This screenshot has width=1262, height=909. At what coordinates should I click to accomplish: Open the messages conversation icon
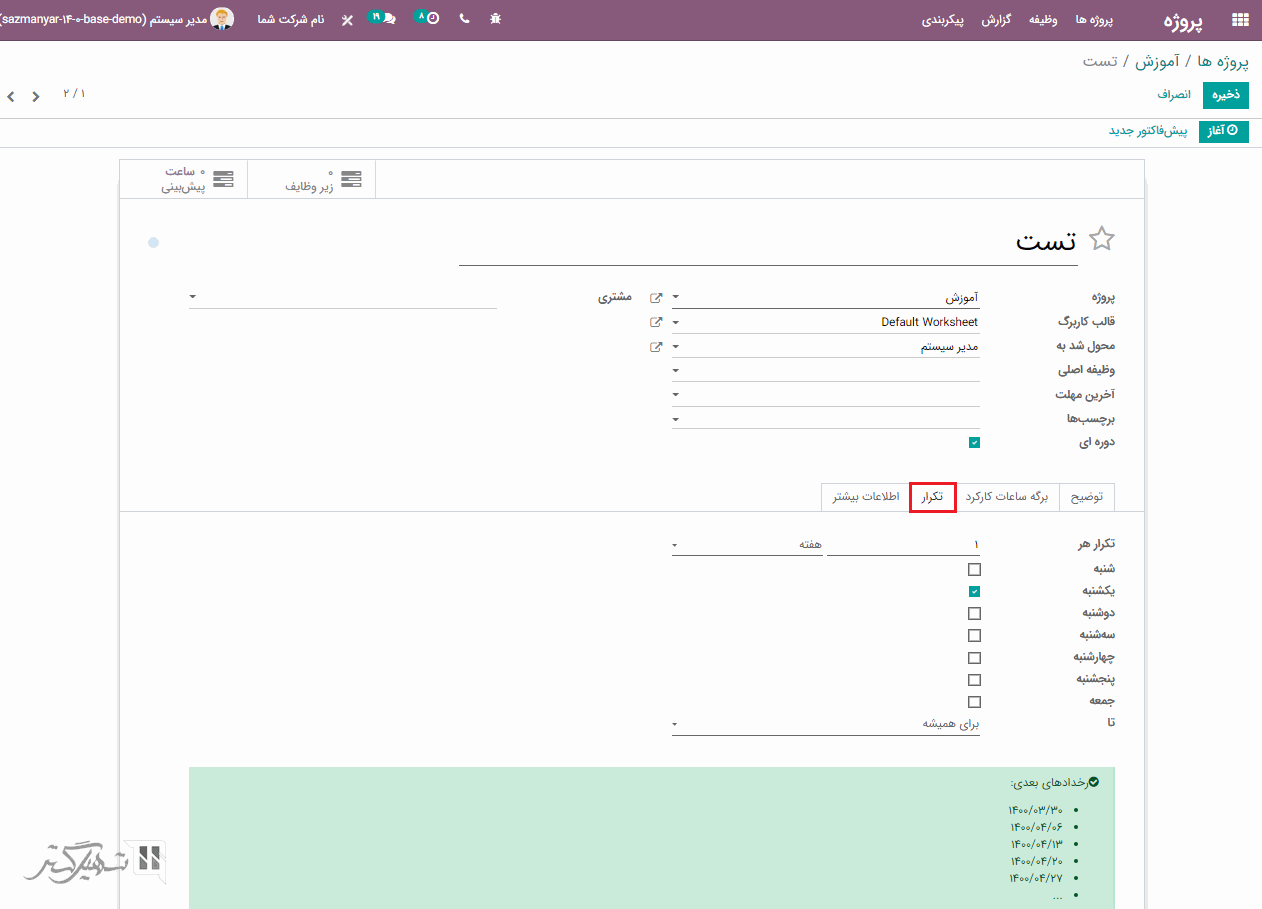tap(384, 18)
